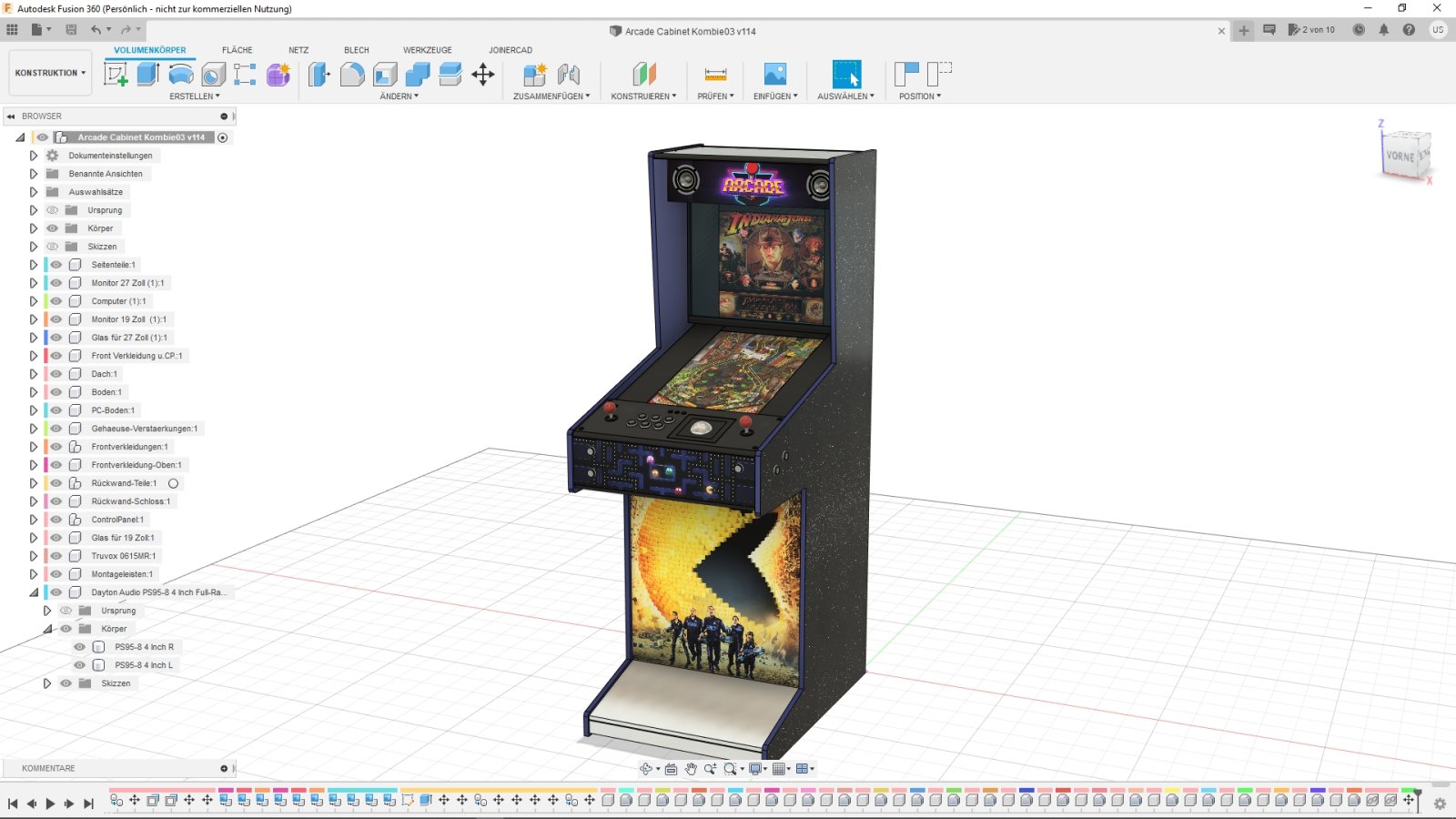Select the New Component icon
The height and width of the screenshot is (819, 1456).
pyautogui.click(x=535, y=75)
